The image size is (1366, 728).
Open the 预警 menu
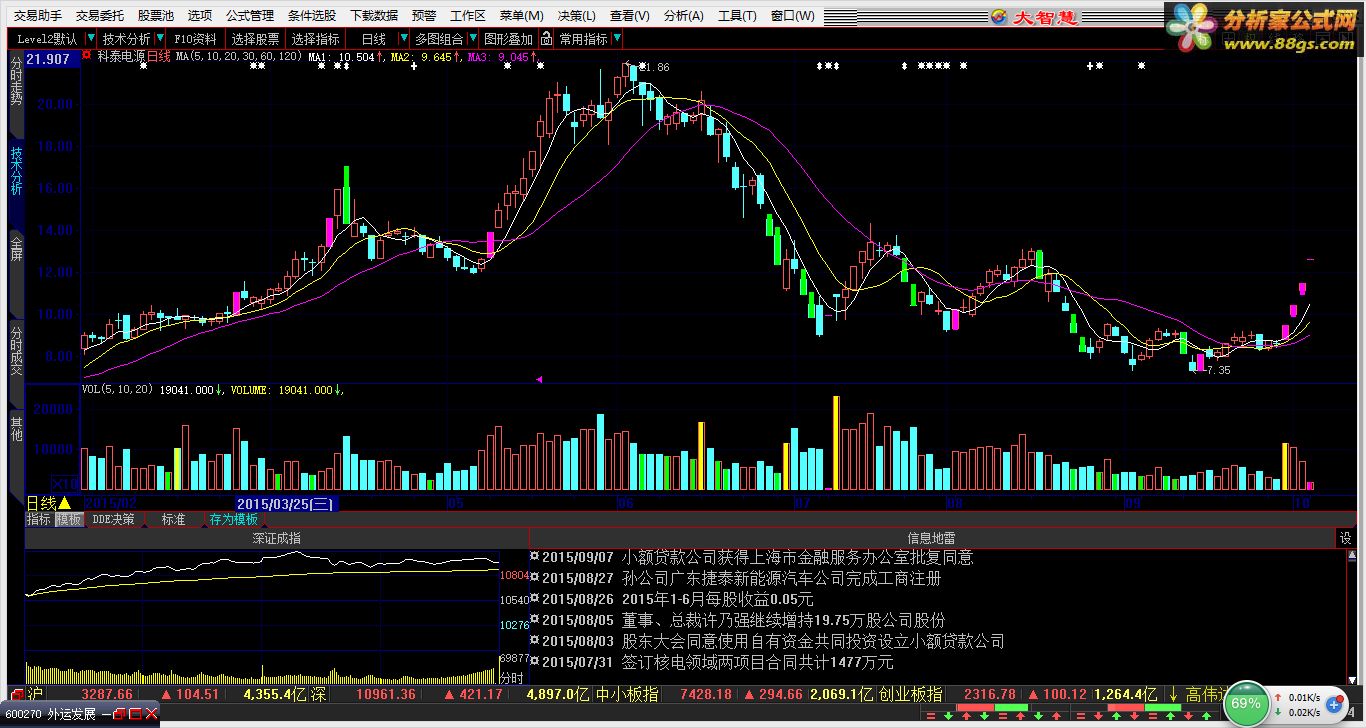(424, 16)
